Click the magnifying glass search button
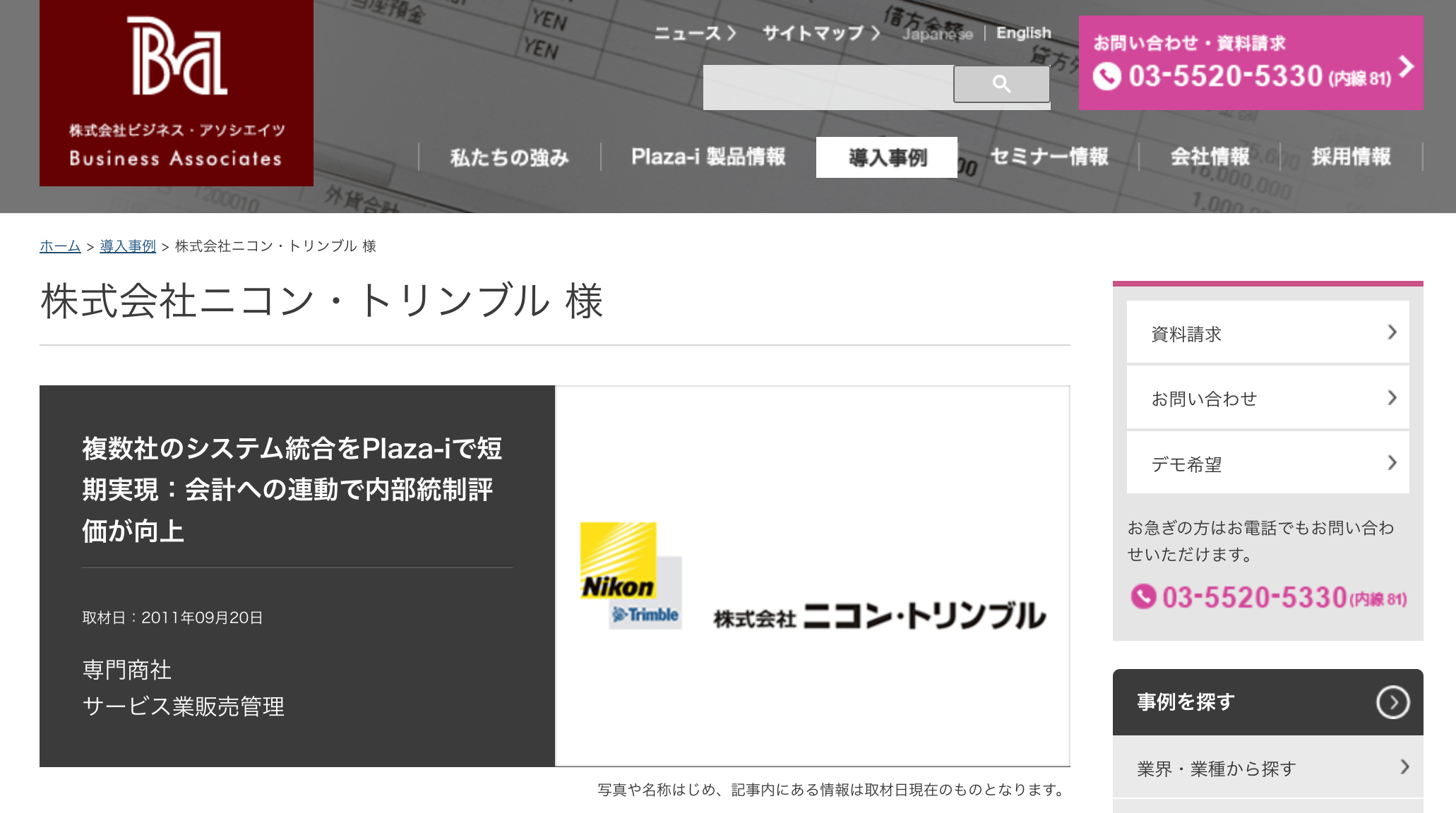The image size is (1456, 813). tap(1001, 84)
